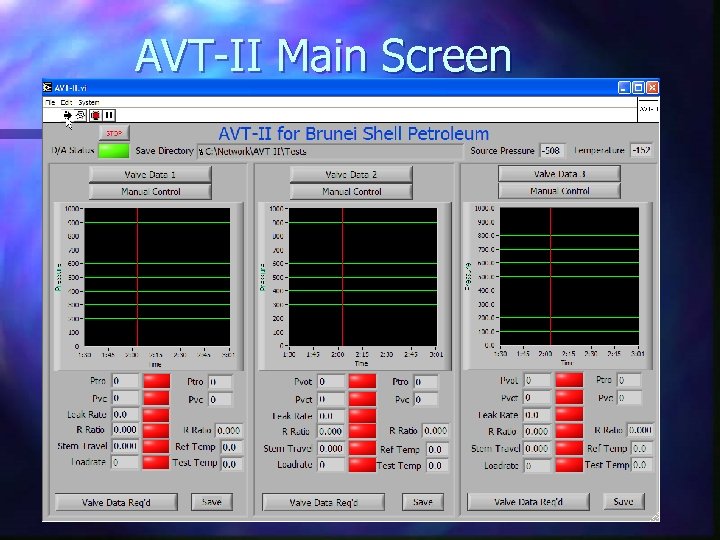The width and height of the screenshot is (720, 540).
Task: Open the Edit menu
Action: (67, 102)
